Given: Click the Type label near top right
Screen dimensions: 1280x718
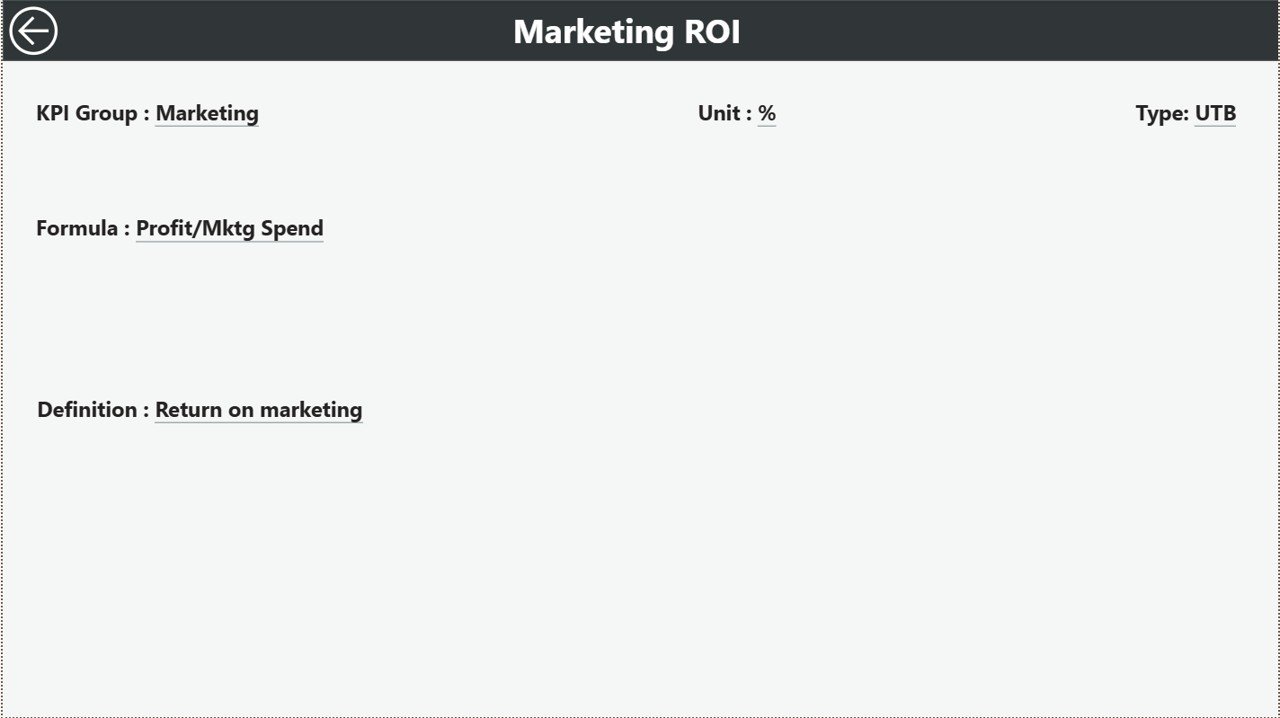Looking at the screenshot, I should (1159, 113).
